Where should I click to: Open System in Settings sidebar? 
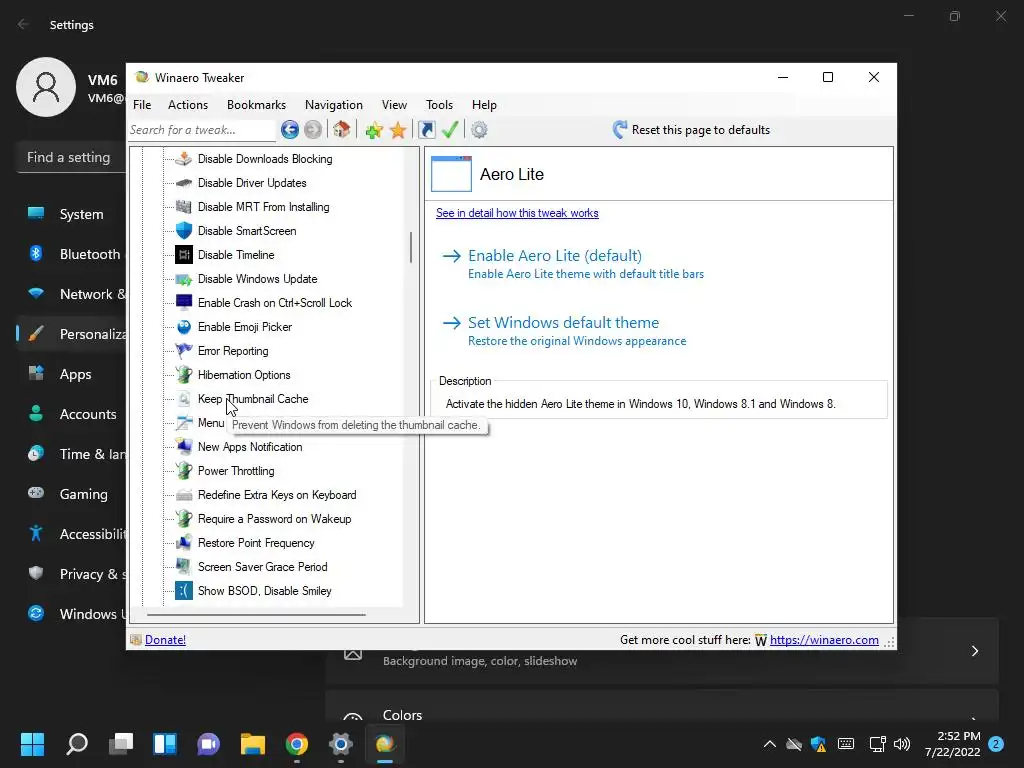[x=71, y=214]
